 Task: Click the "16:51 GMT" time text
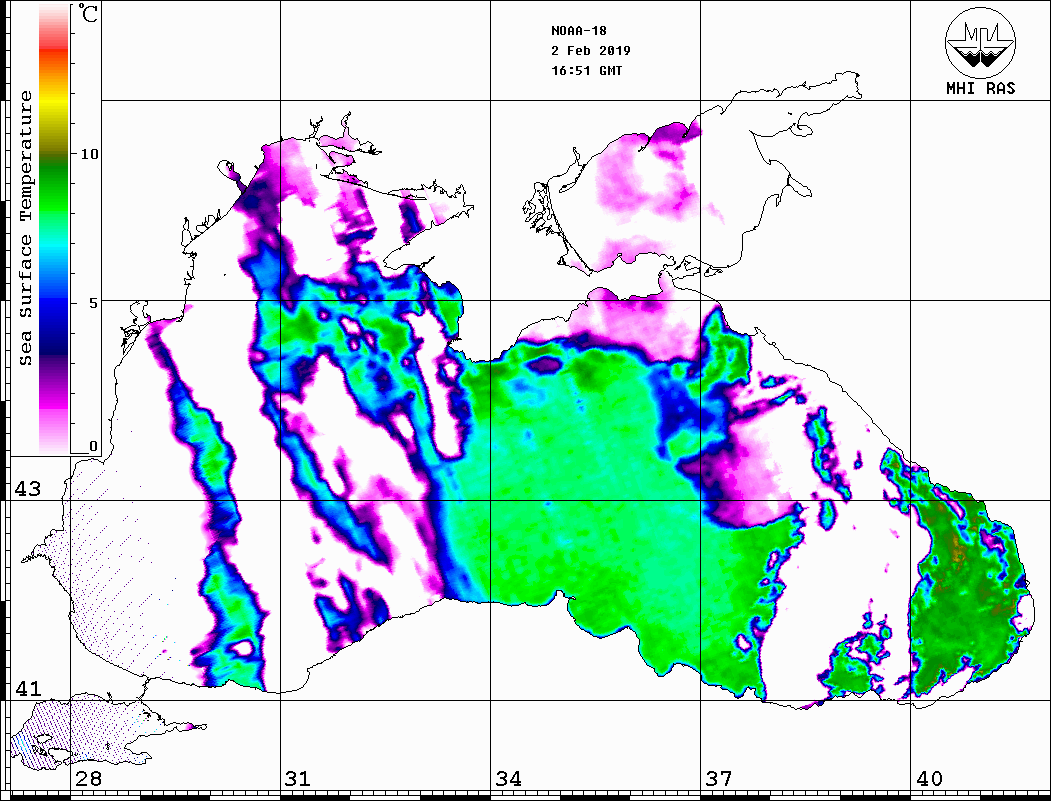point(587,71)
